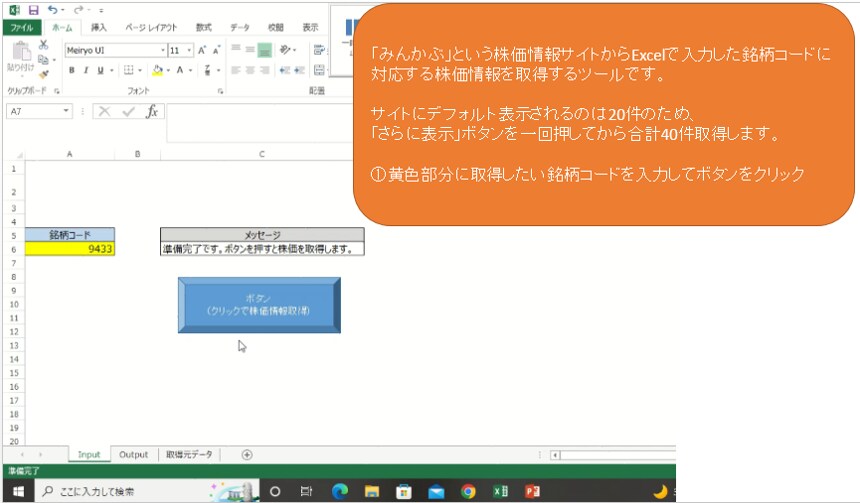Select the message cell 準備完了です
860x503 pixels.
262,249
